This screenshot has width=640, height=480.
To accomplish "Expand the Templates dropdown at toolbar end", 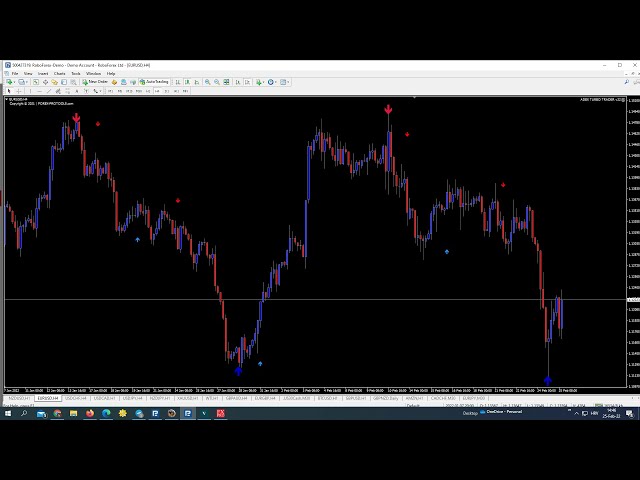I will tap(288, 82).
